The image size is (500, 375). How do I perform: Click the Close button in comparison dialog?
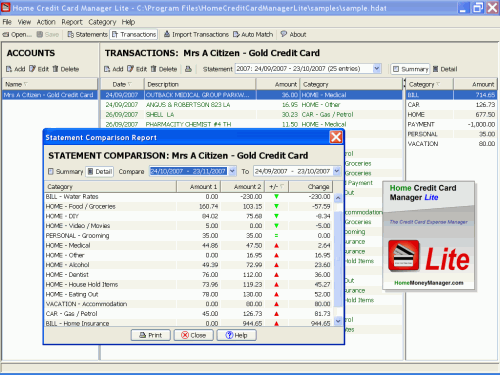(x=194, y=335)
